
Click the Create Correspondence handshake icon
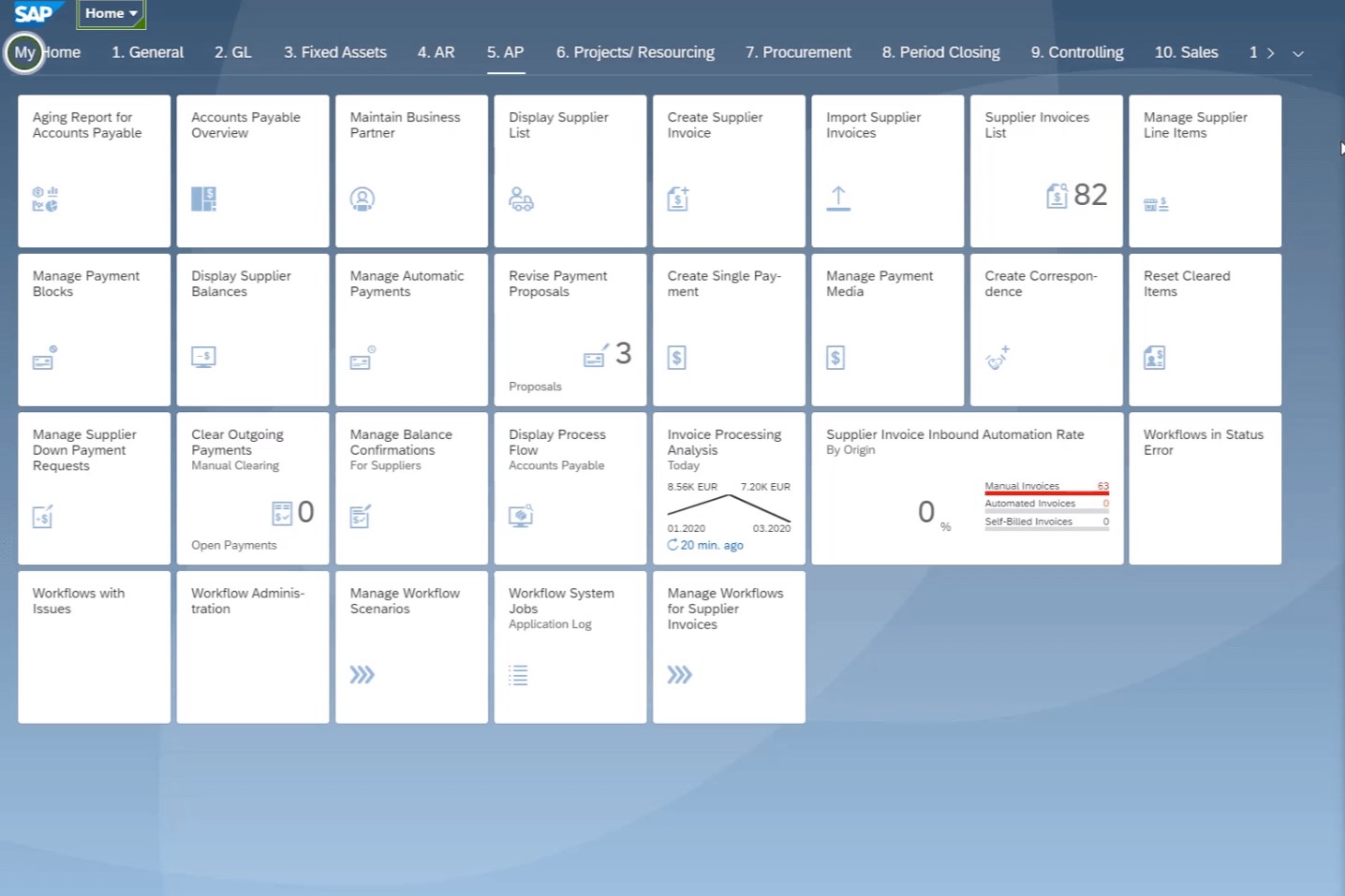point(998,358)
